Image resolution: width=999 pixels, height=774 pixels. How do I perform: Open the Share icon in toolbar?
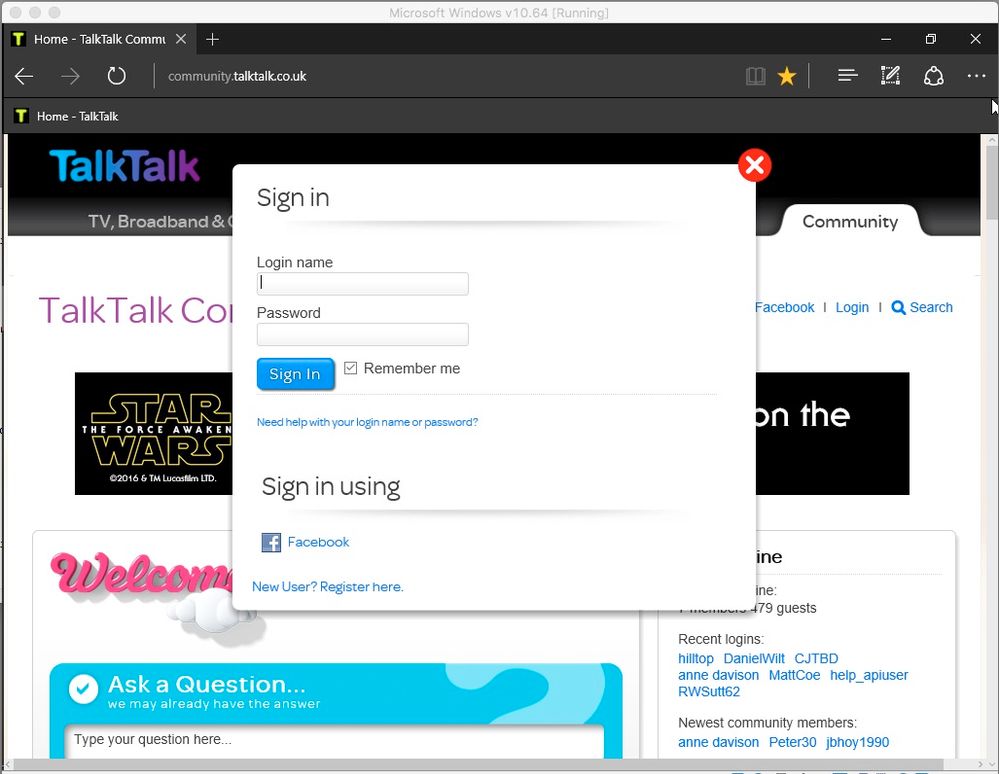click(x=933, y=76)
